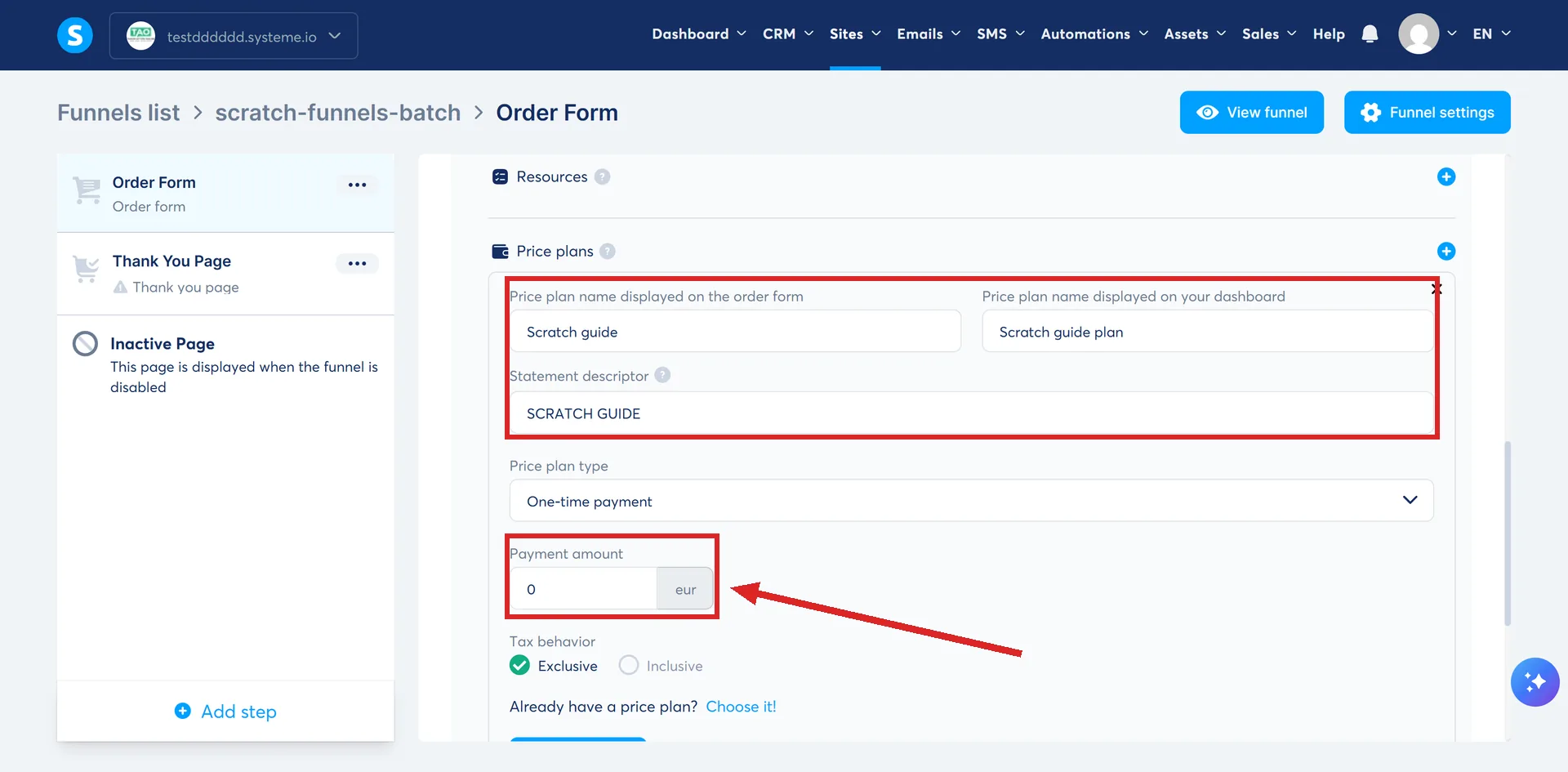This screenshot has width=1568, height=772.
Task: Go back to Funnels list breadcrumb
Action: click(118, 113)
